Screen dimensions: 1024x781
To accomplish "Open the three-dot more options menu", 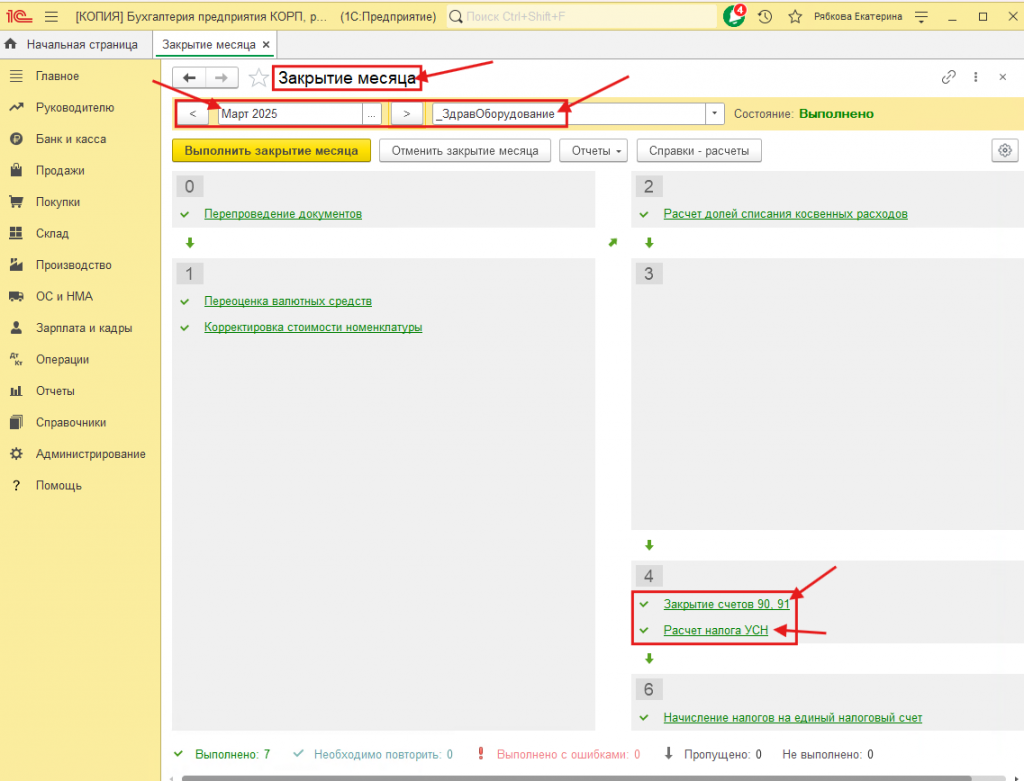I will pos(976,77).
